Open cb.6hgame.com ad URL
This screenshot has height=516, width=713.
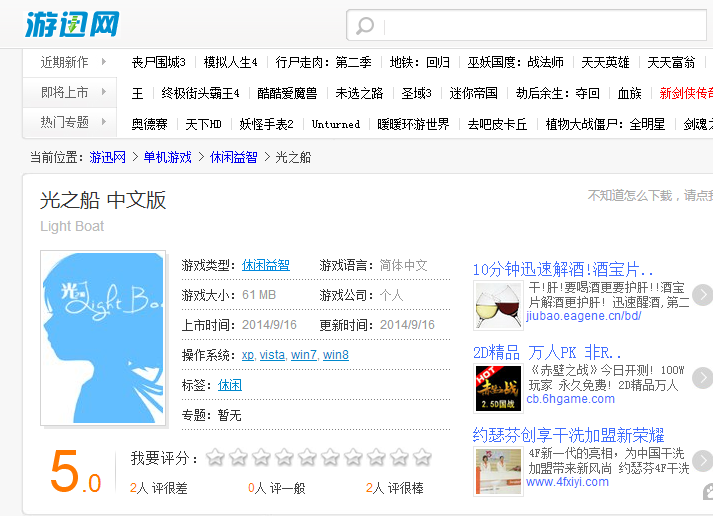pyautogui.click(x=570, y=399)
